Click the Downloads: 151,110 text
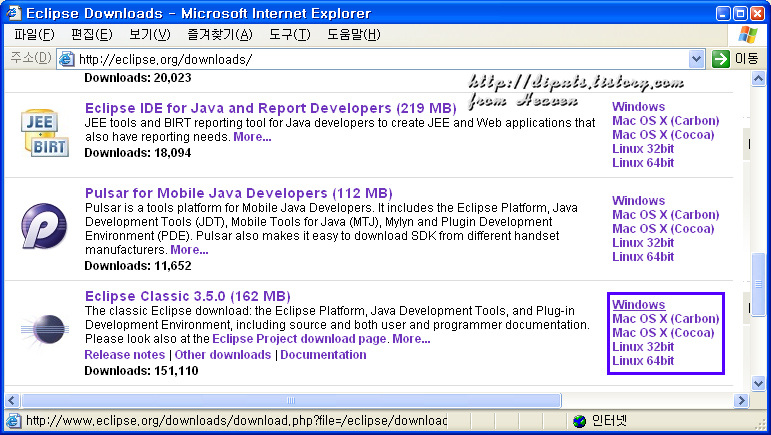The width and height of the screenshot is (771, 435). (142, 371)
